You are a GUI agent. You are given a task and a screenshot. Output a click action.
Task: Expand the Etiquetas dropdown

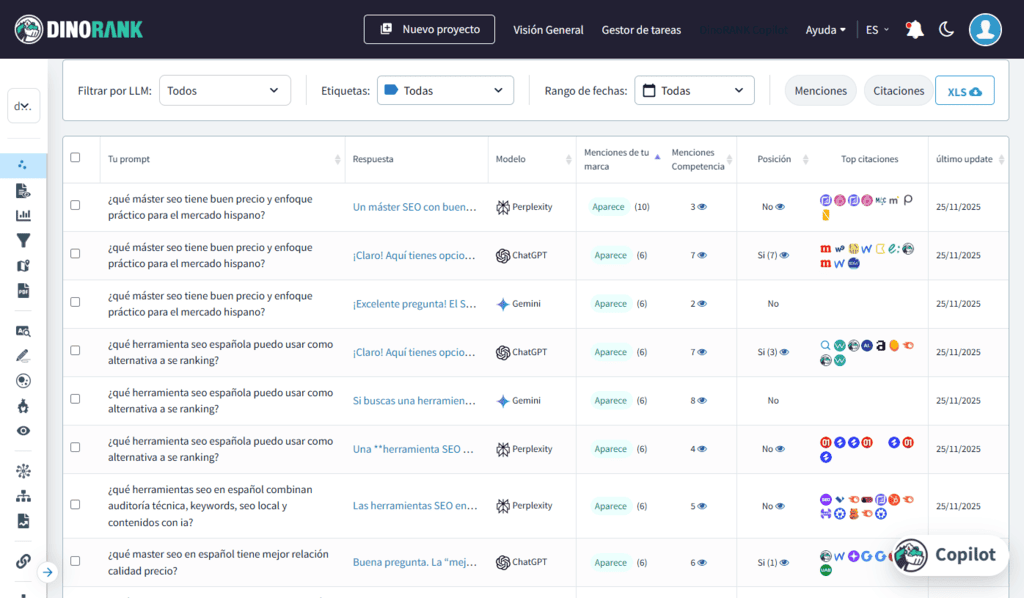tap(445, 90)
